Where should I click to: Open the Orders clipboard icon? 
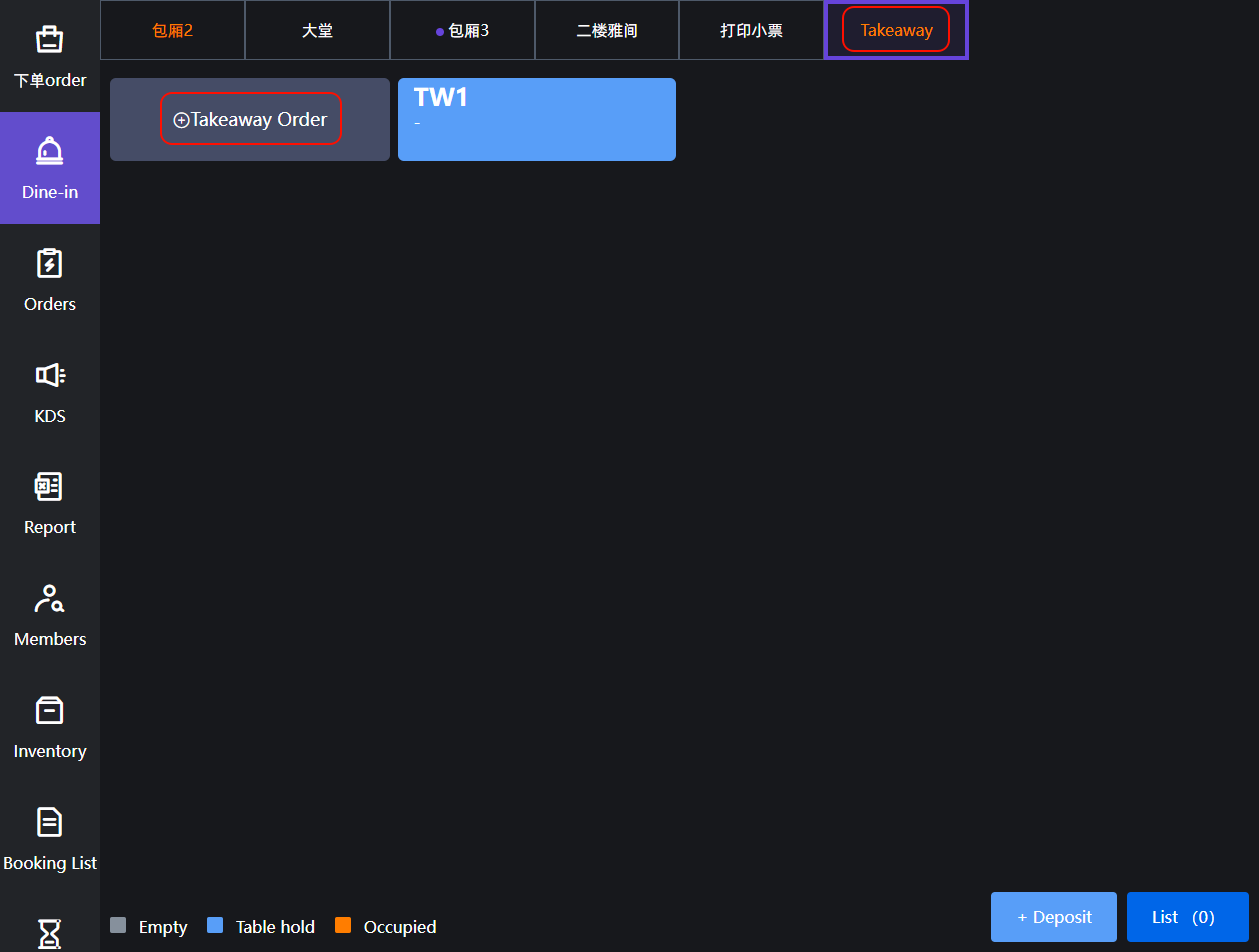pyautogui.click(x=49, y=264)
